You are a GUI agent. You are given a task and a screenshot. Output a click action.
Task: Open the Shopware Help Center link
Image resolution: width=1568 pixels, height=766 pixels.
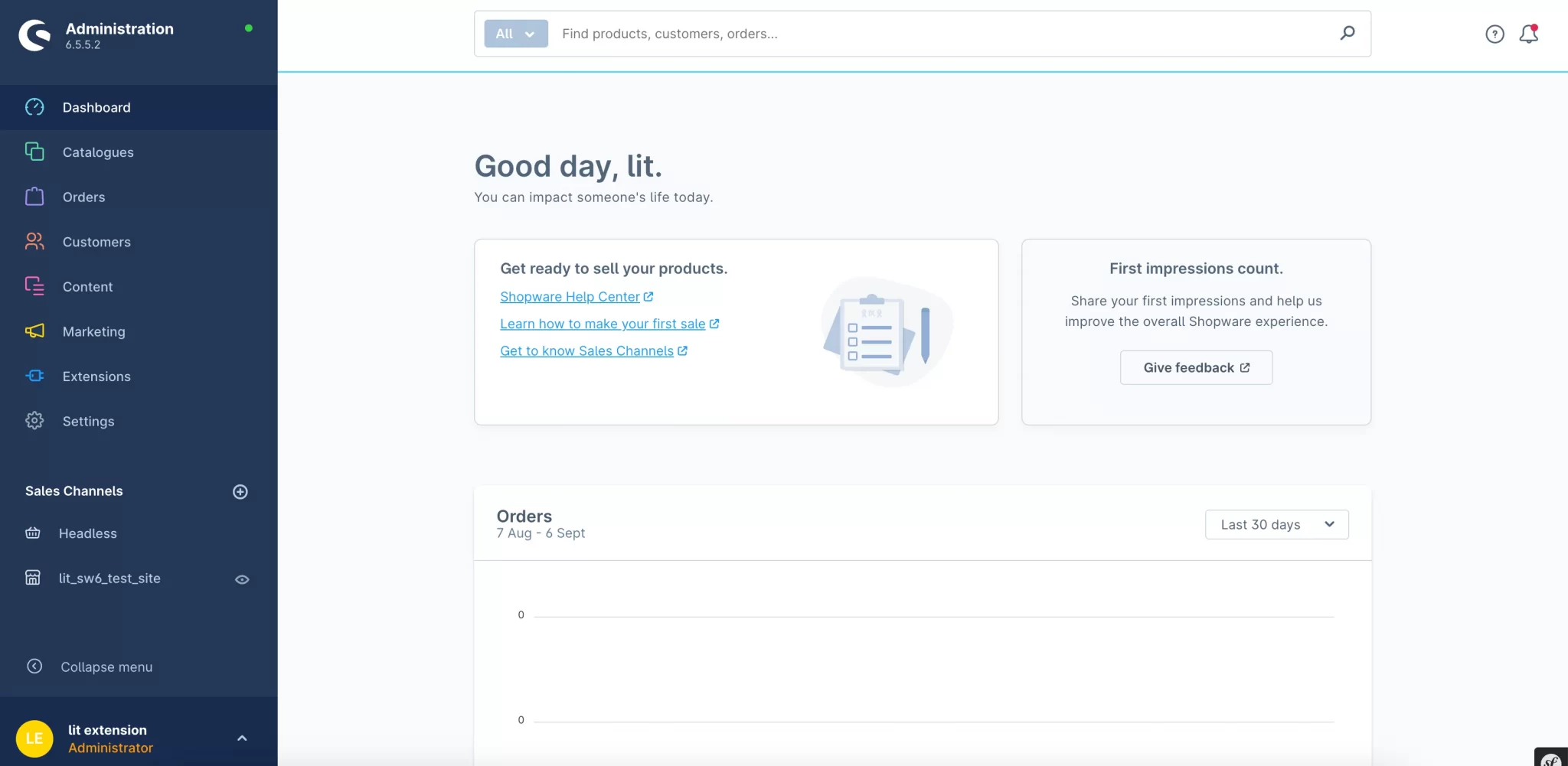pos(570,297)
